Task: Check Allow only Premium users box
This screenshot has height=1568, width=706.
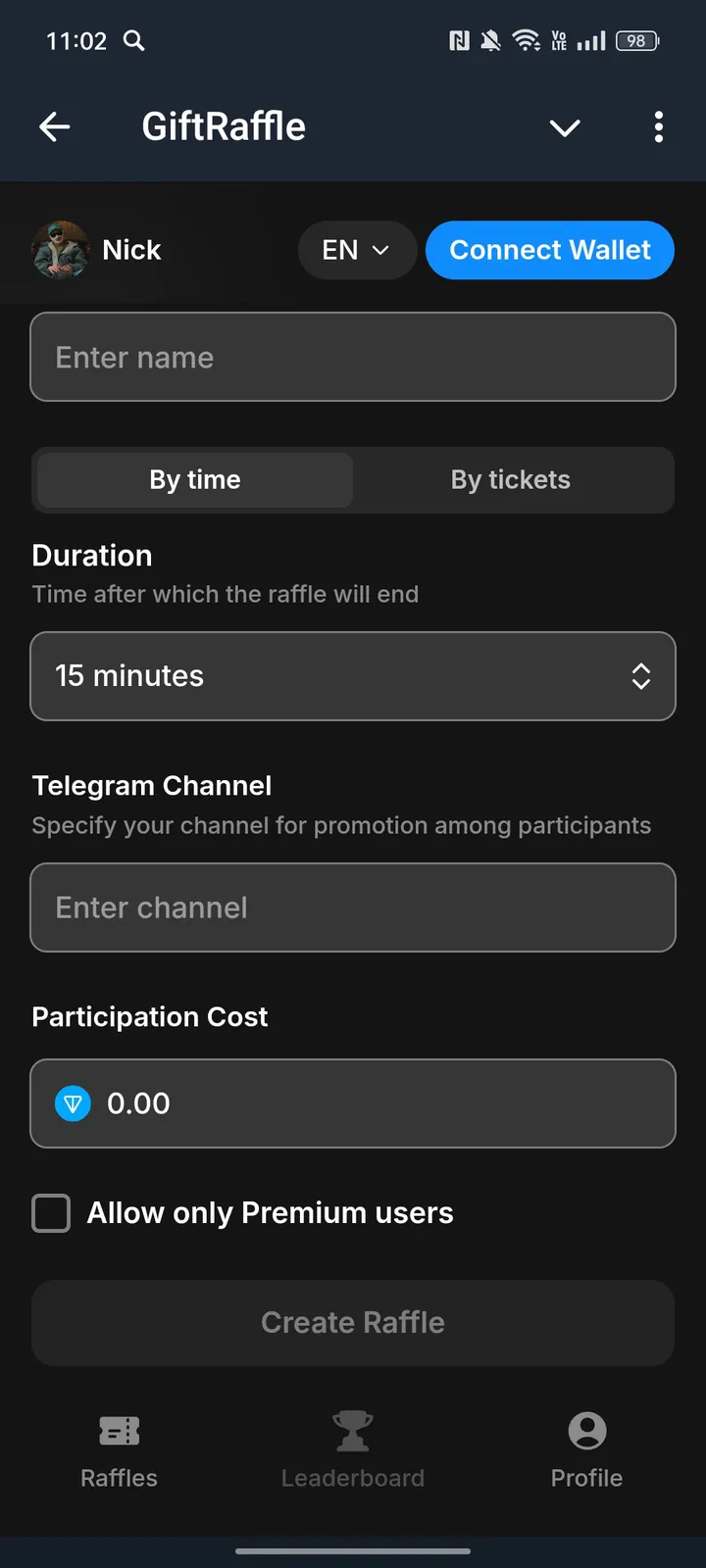Action: [51, 1213]
